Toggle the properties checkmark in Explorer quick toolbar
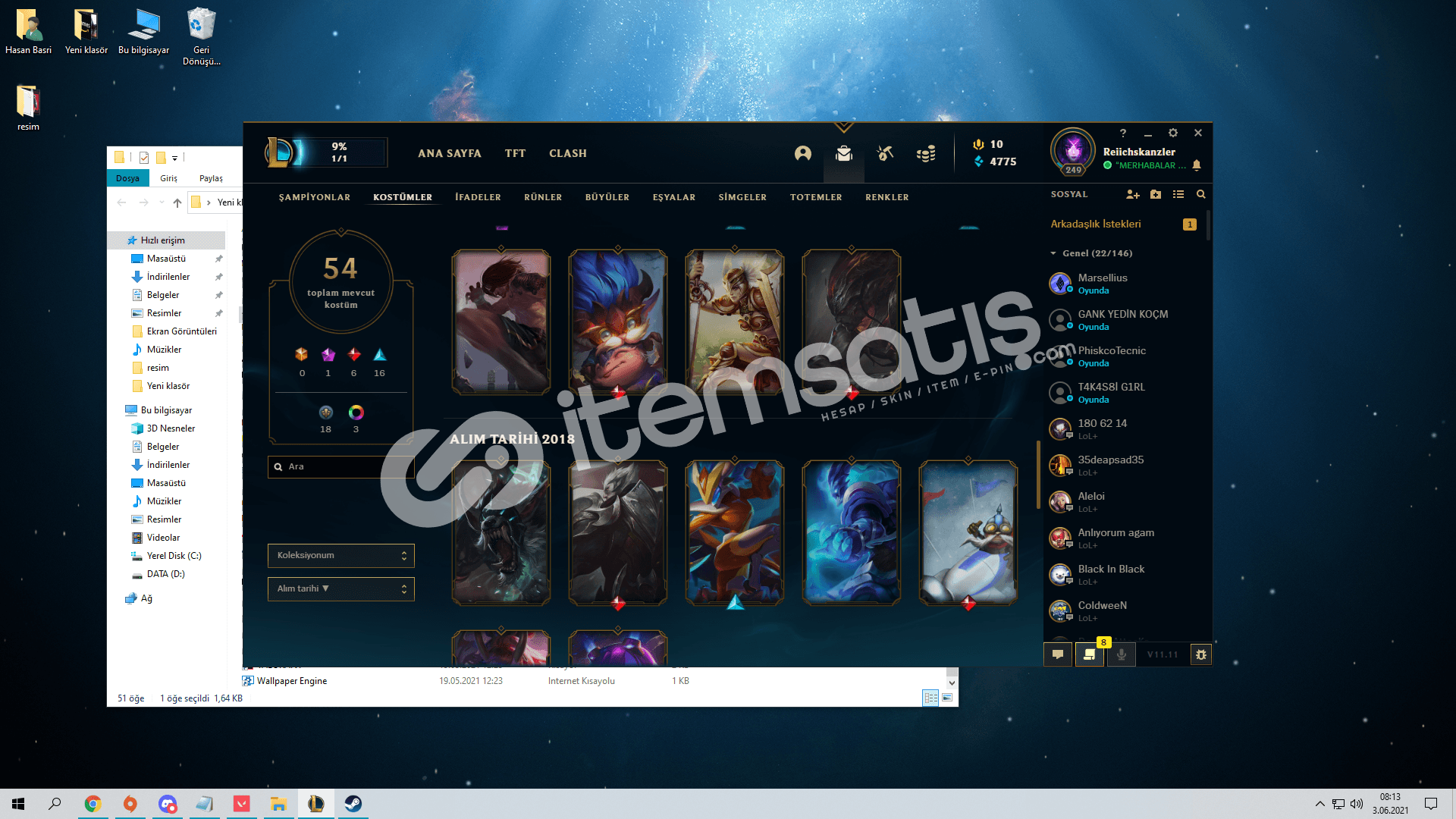 pyautogui.click(x=144, y=158)
